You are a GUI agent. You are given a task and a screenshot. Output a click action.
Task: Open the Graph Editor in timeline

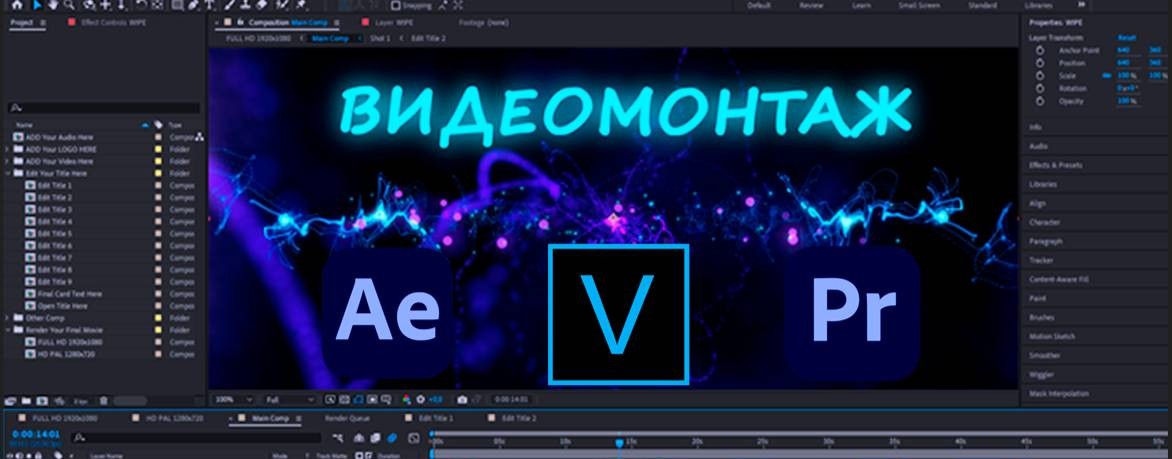point(413,438)
